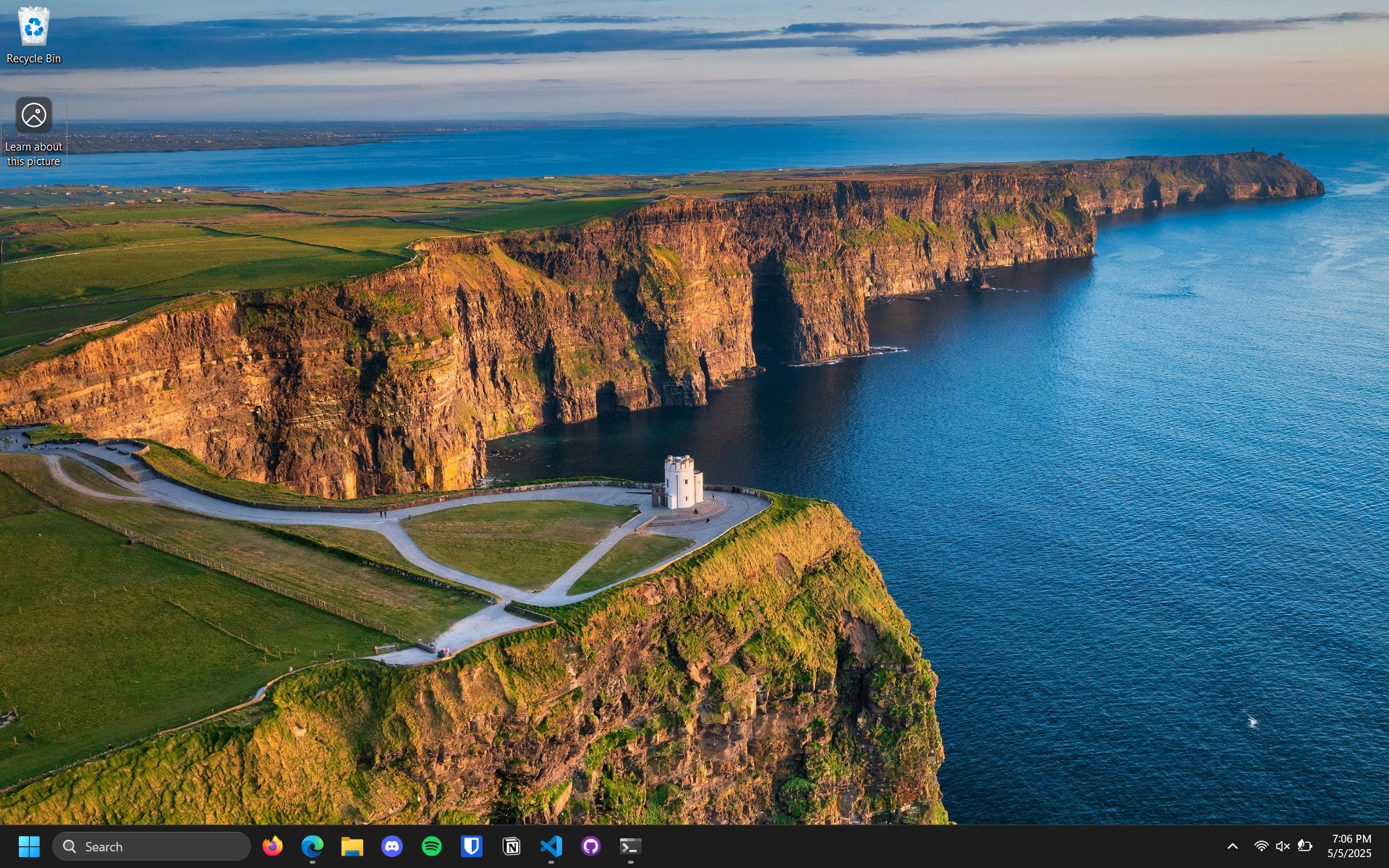The image size is (1389, 868).
Task: Switch to the Terminal window
Action: click(631, 846)
